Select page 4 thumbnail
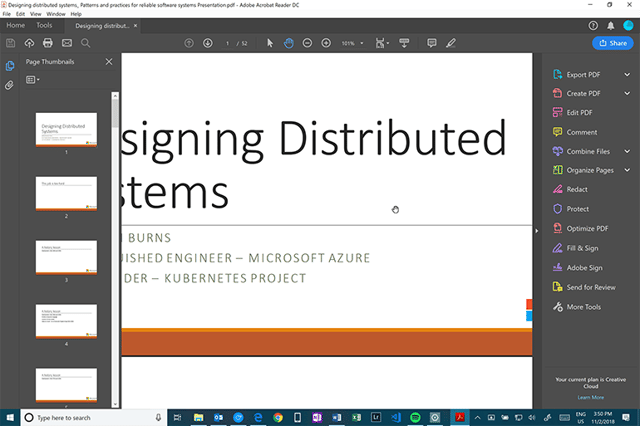This screenshot has height=426, width=640. coord(66,321)
